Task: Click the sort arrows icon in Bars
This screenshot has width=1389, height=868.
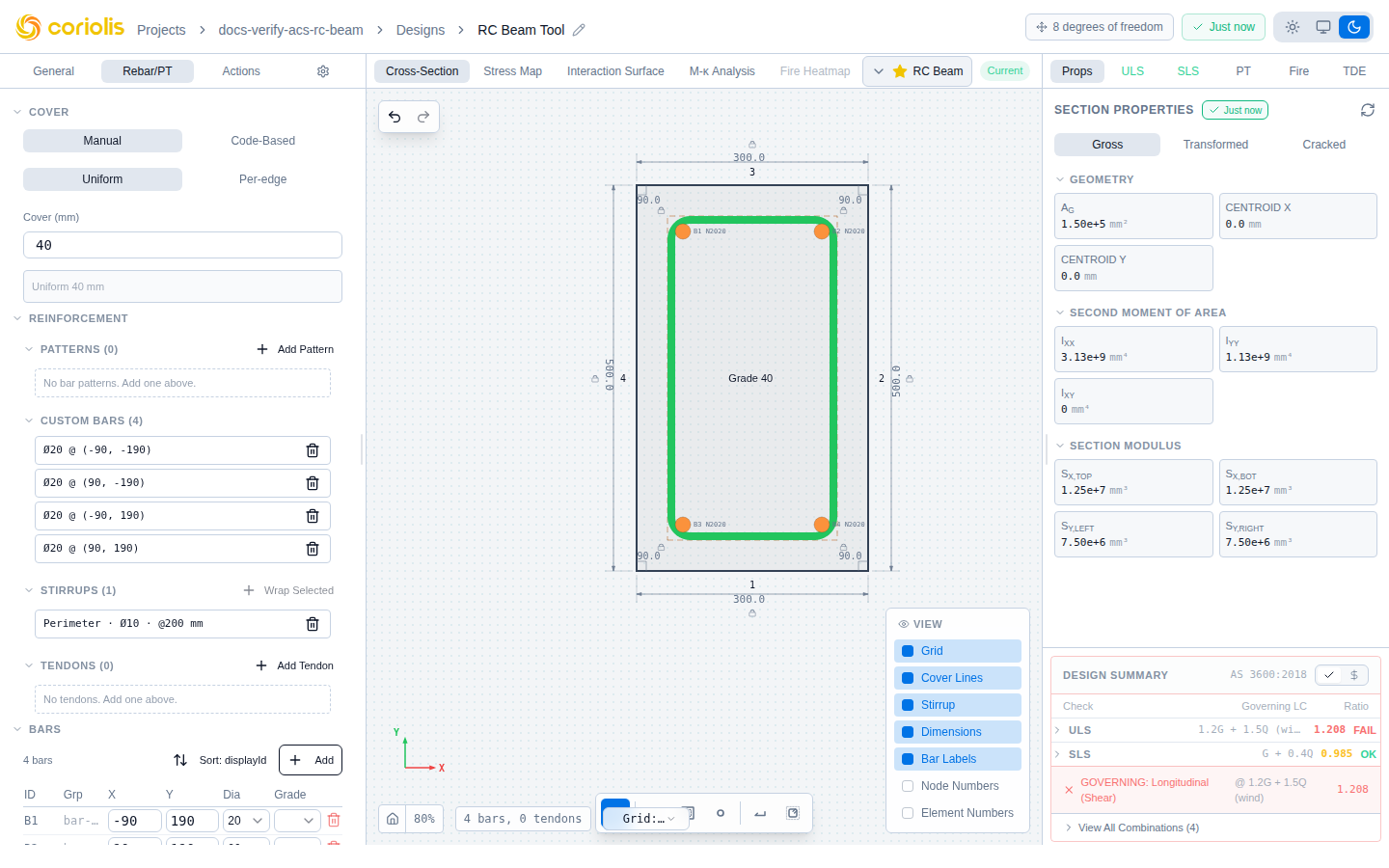Action: point(180,760)
